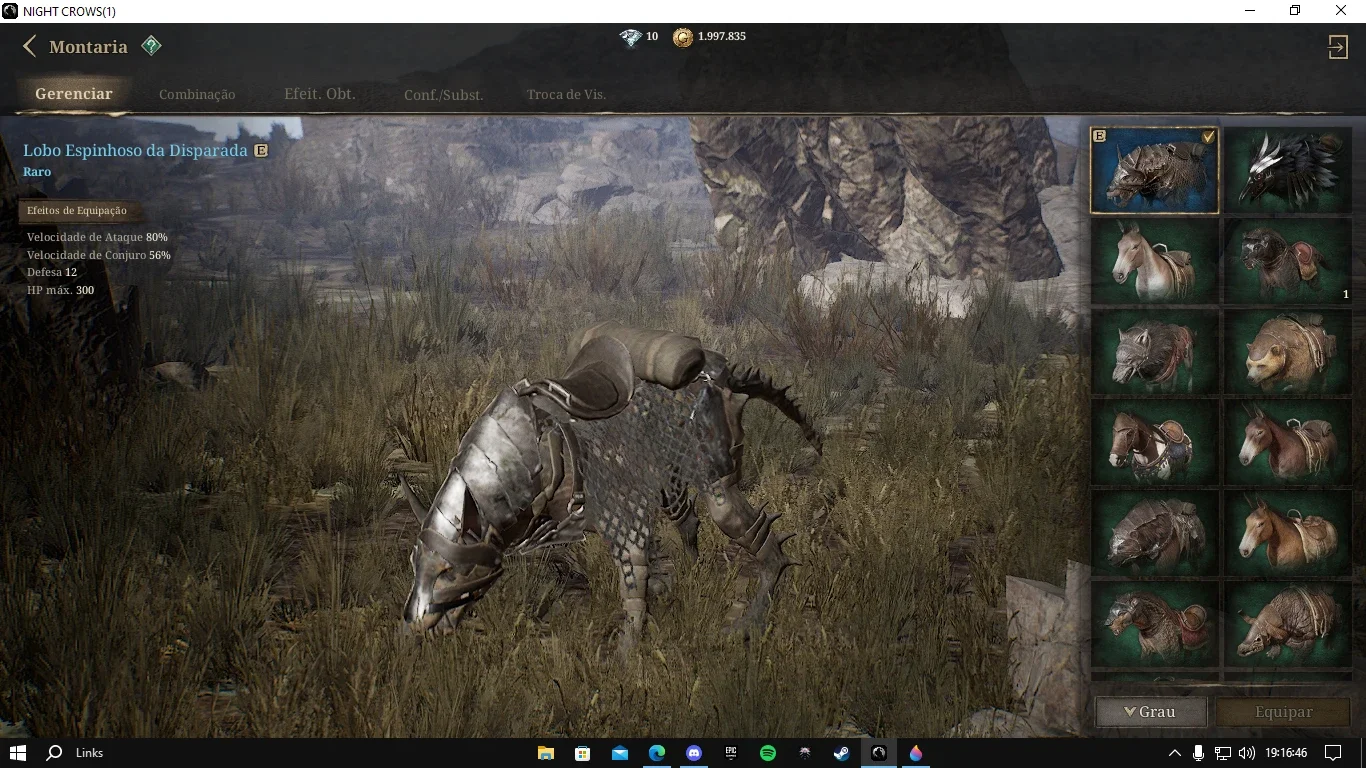Screen dimensions: 1366x768
Task: Click the HP máx. 300 stat
Action: click(x=61, y=290)
